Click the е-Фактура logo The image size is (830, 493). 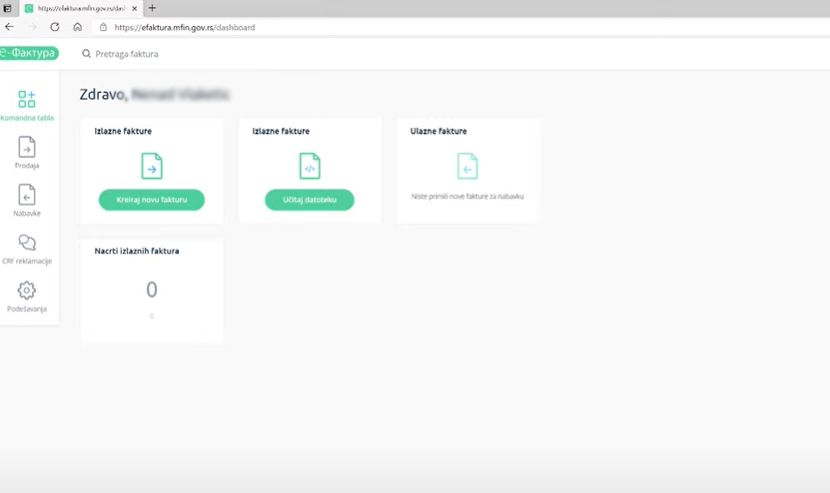[x=29, y=54]
